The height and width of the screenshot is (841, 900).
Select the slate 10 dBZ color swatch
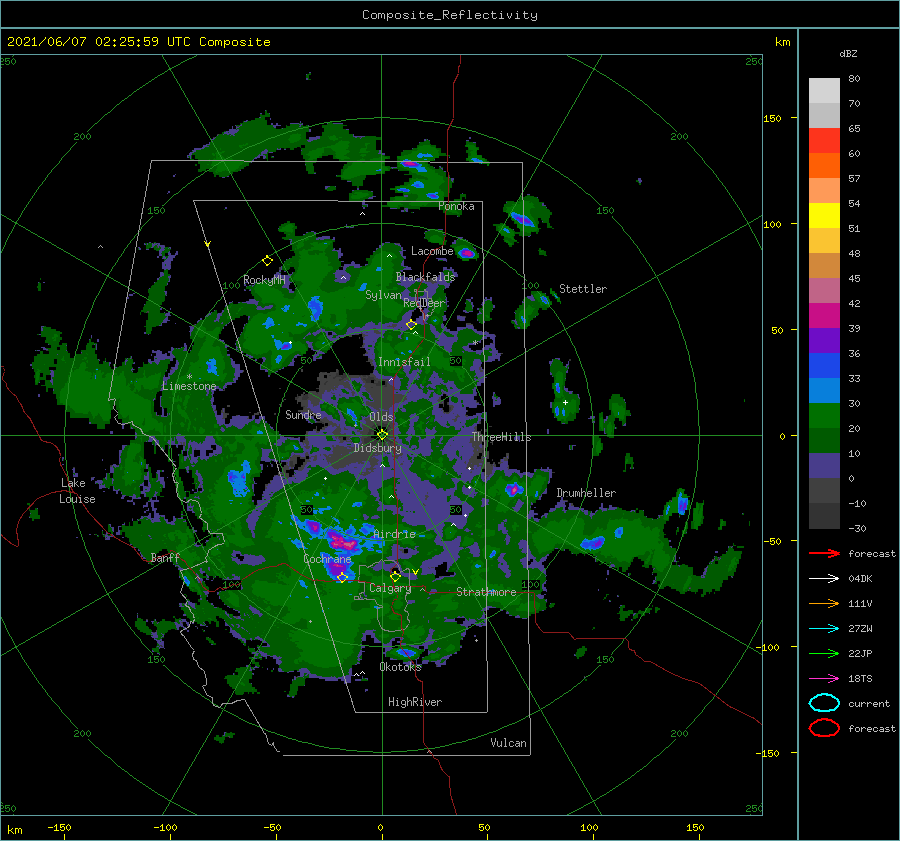click(824, 465)
